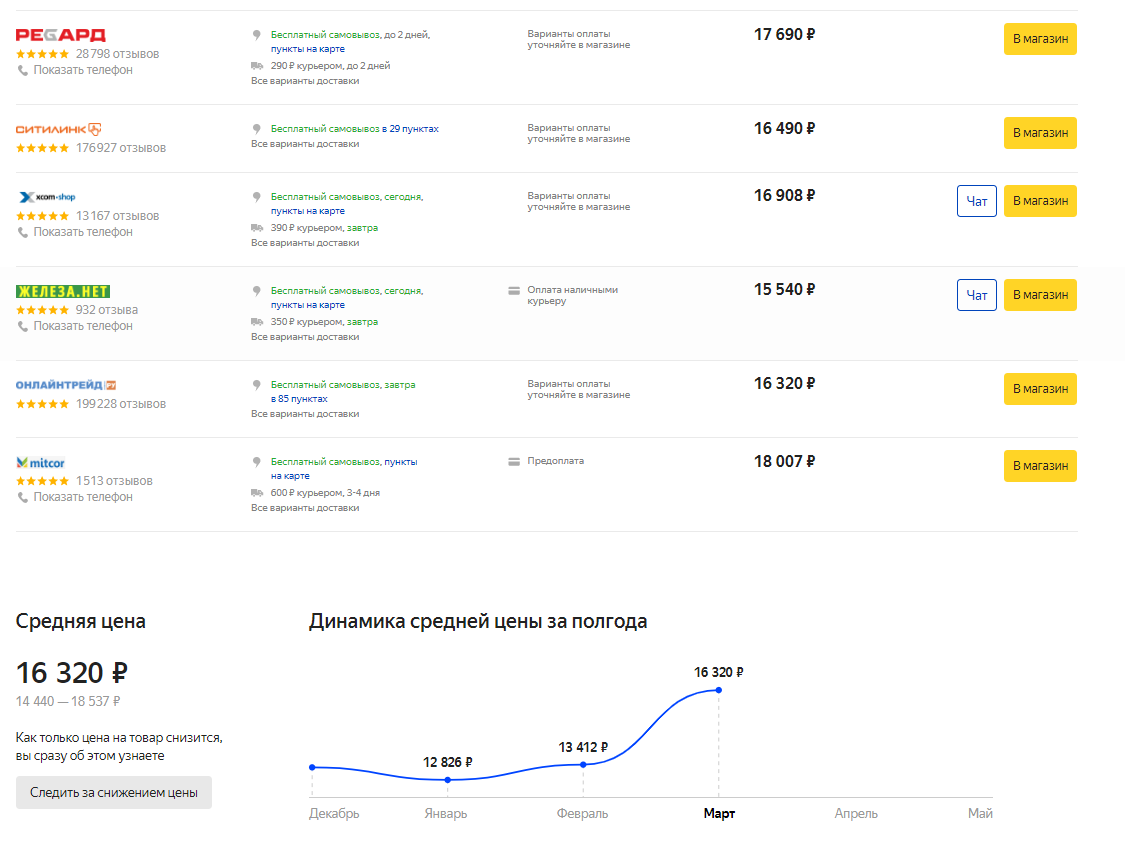Click pickup pin icon in Онлайнтрейд row
The width and height of the screenshot is (1125, 864).
[256, 385]
